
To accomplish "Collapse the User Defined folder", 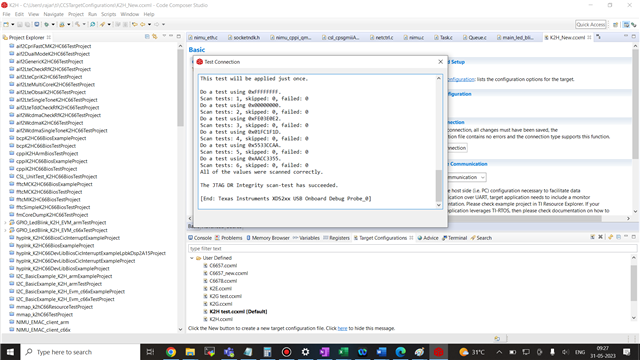I will pos(192,258).
